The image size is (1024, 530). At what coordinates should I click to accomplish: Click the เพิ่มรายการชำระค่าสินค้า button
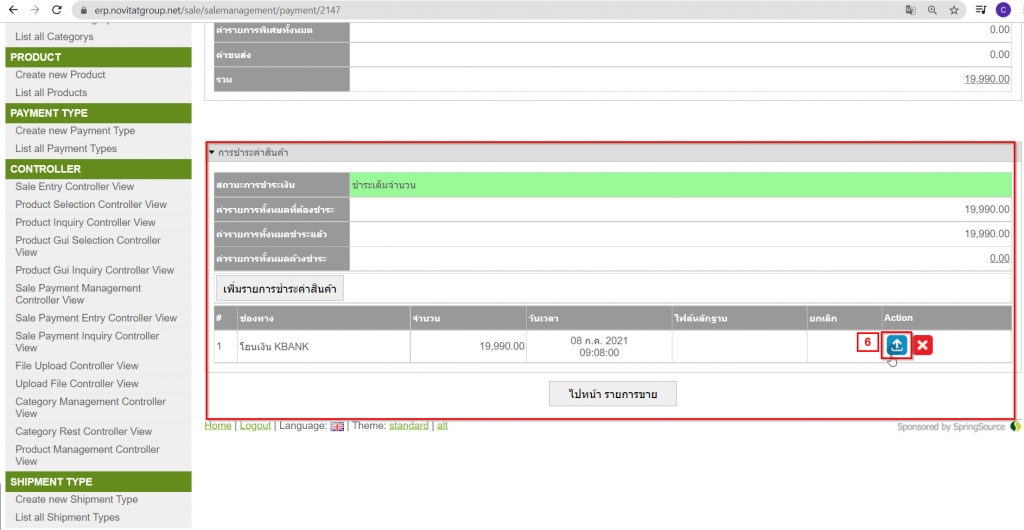[280, 289]
